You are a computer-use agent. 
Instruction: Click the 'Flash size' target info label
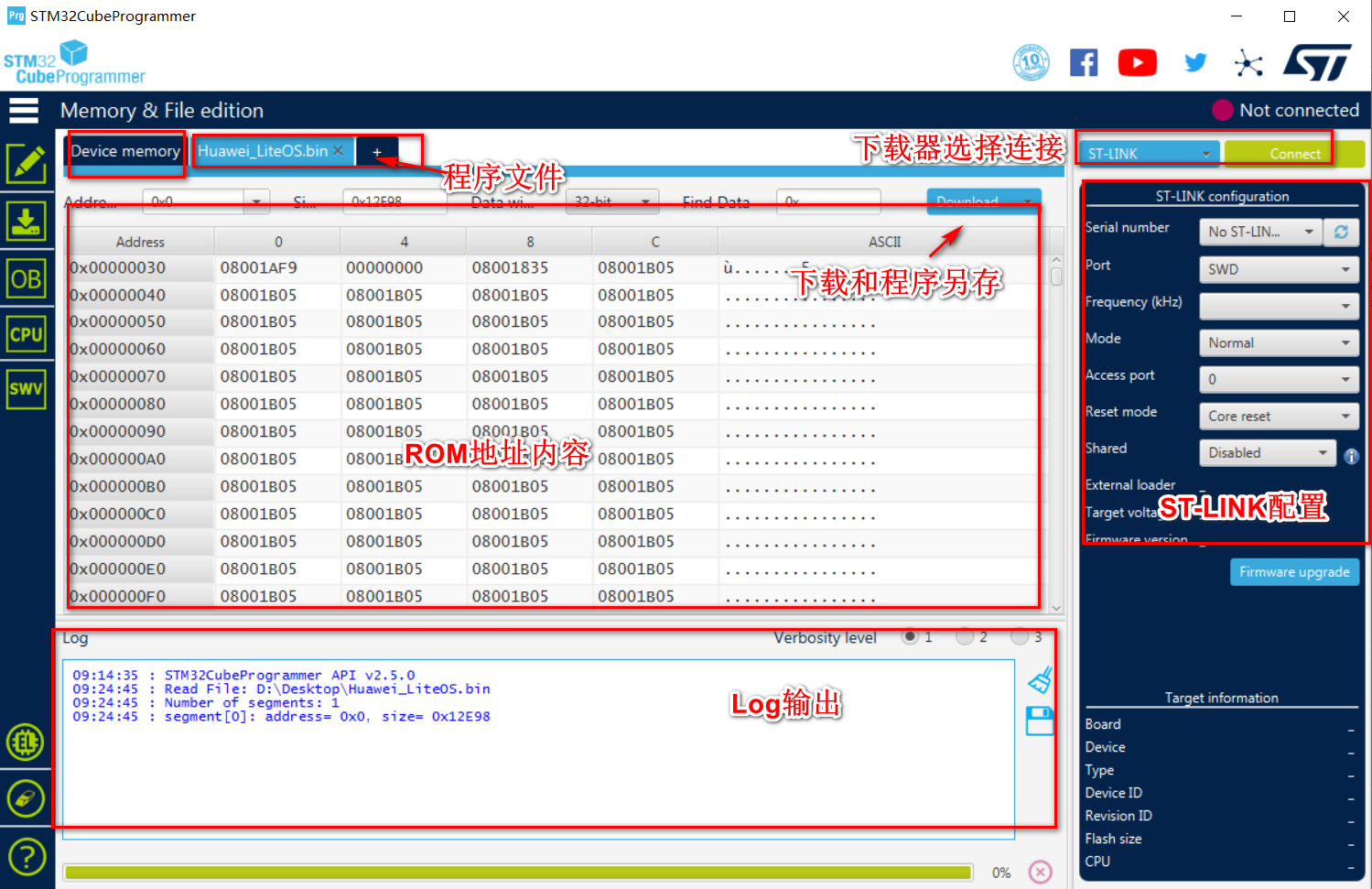pyautogui.click(x=1113, y=839)
